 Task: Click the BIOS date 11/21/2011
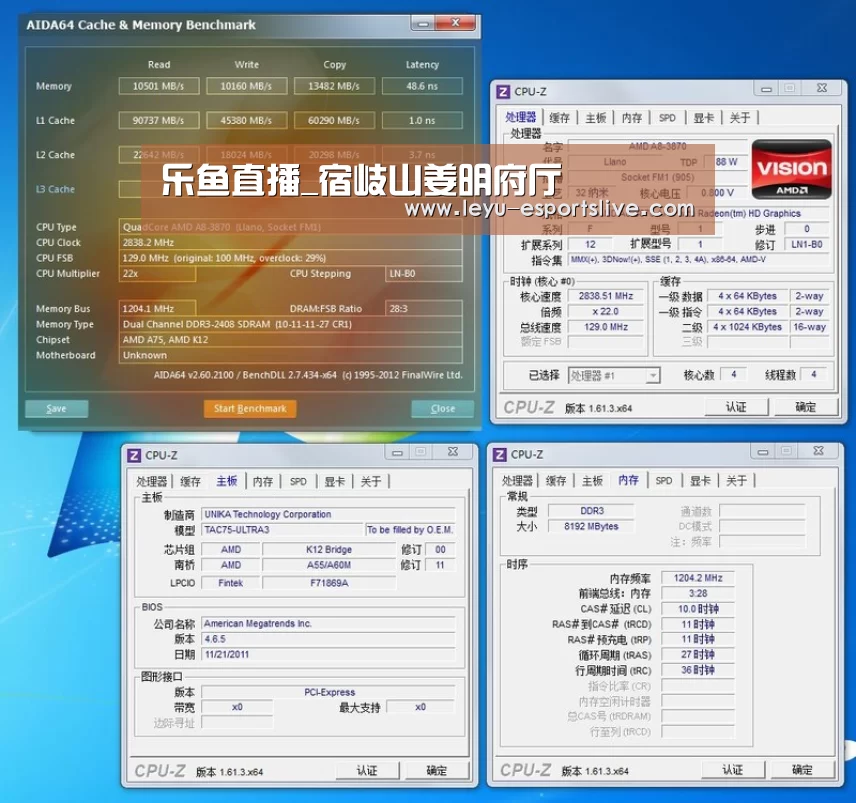pyautogui.click(x=328, y=654)
